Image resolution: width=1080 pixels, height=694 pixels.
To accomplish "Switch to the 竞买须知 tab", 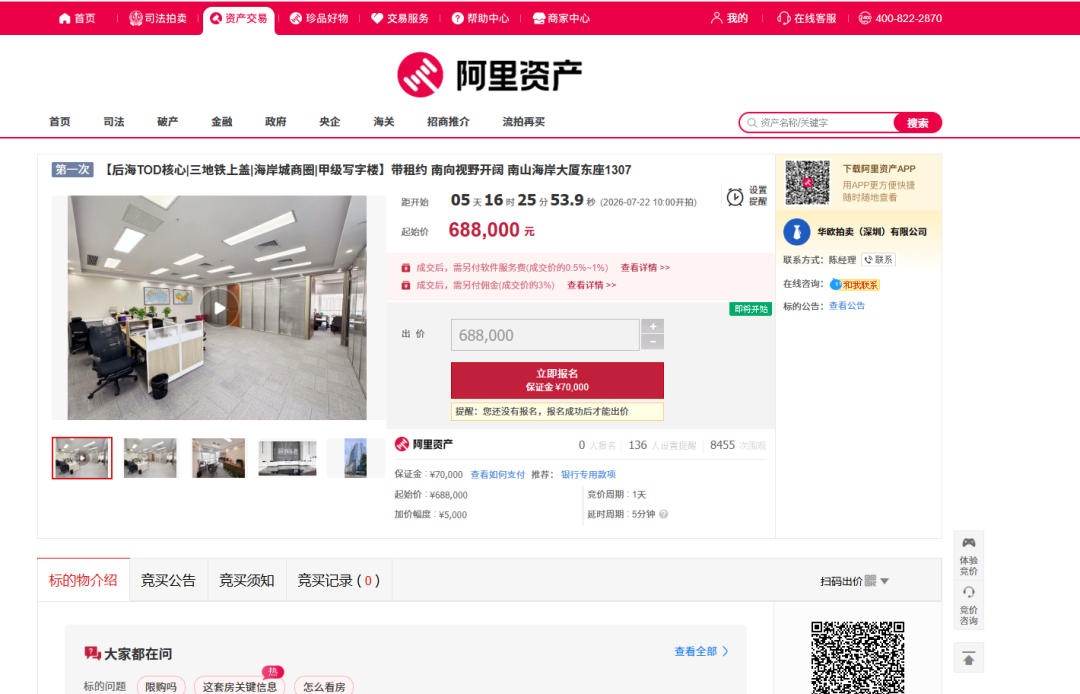I will [247, 580].
